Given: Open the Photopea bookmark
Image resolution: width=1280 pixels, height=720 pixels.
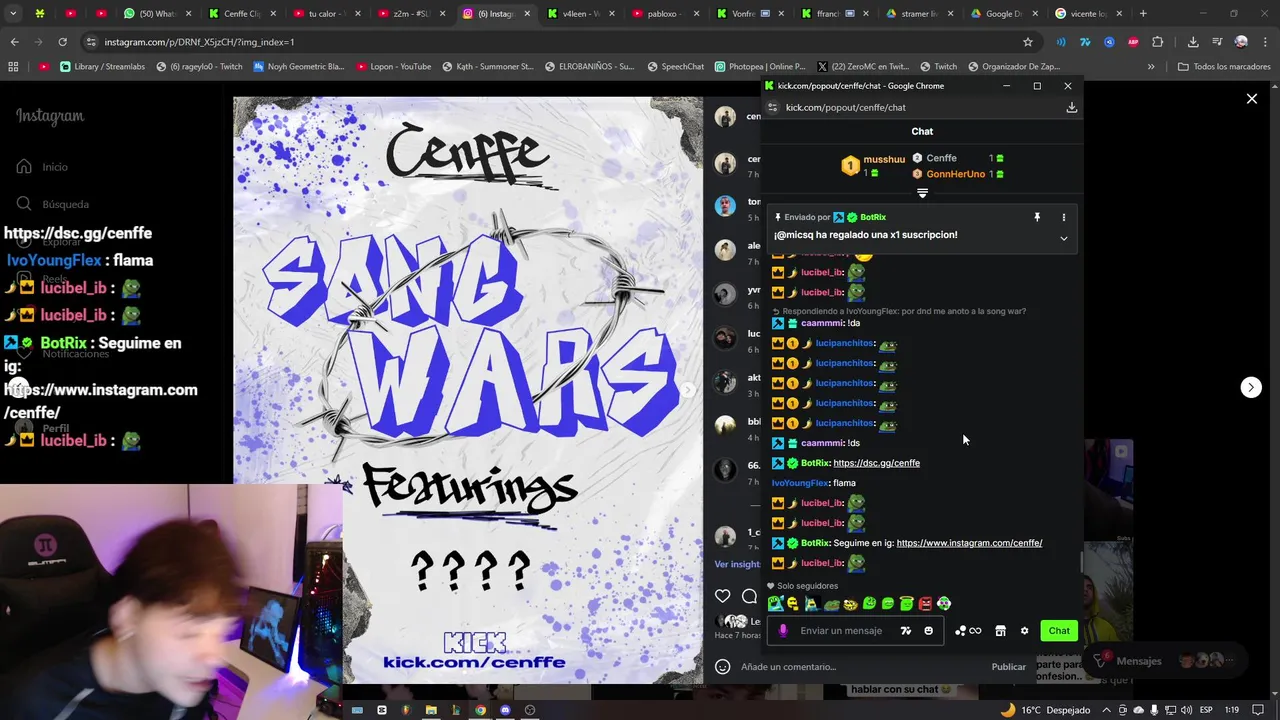Looking at the screenshot, I should point(760,67).
